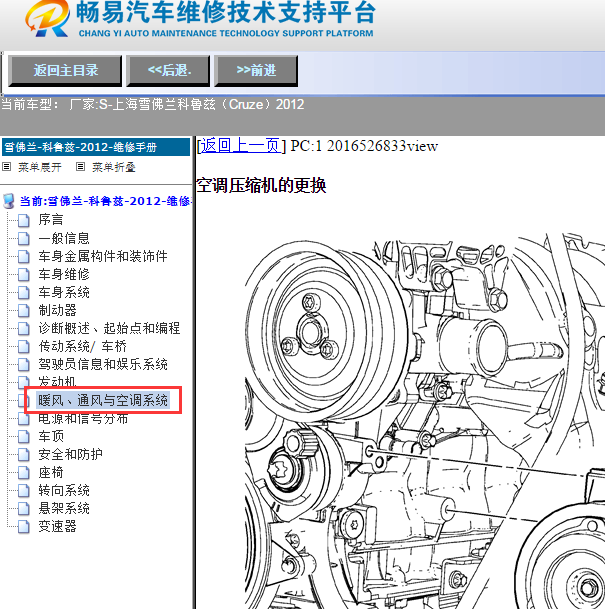
Task: Click the 返回主目录 button
Action: coord(65,70)
